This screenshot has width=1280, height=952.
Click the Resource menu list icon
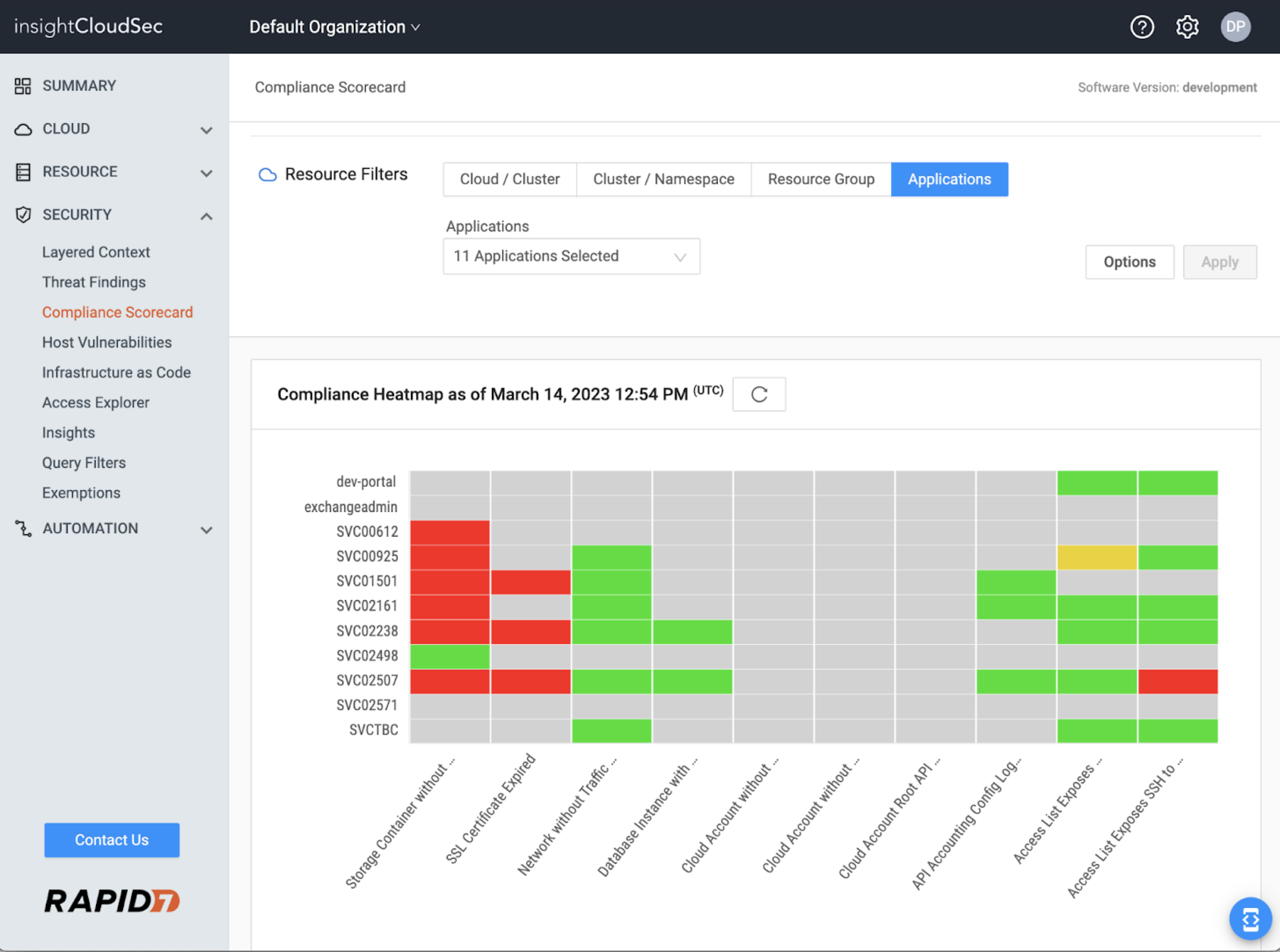(x=22, y=172)
